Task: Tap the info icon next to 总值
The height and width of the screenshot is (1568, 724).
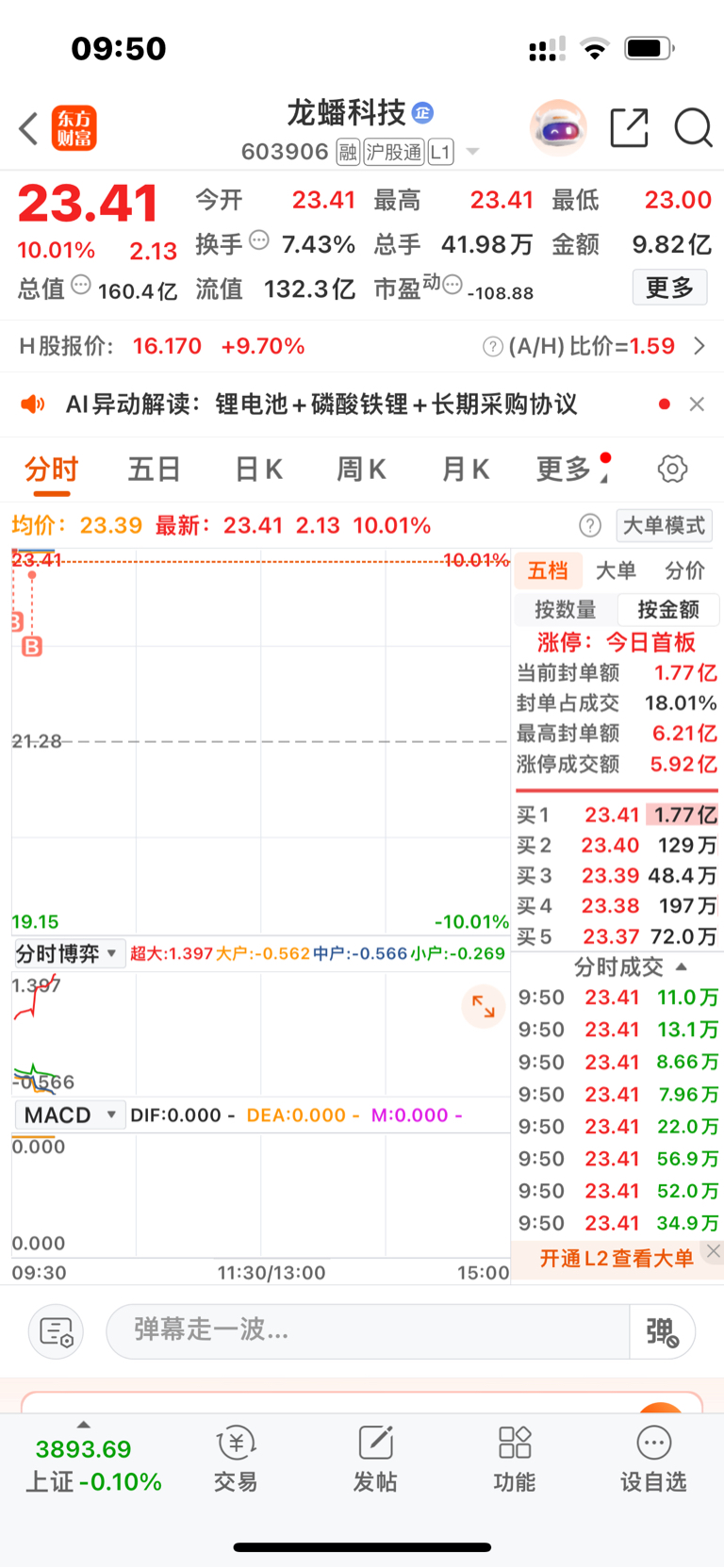Action: point(81,285)
